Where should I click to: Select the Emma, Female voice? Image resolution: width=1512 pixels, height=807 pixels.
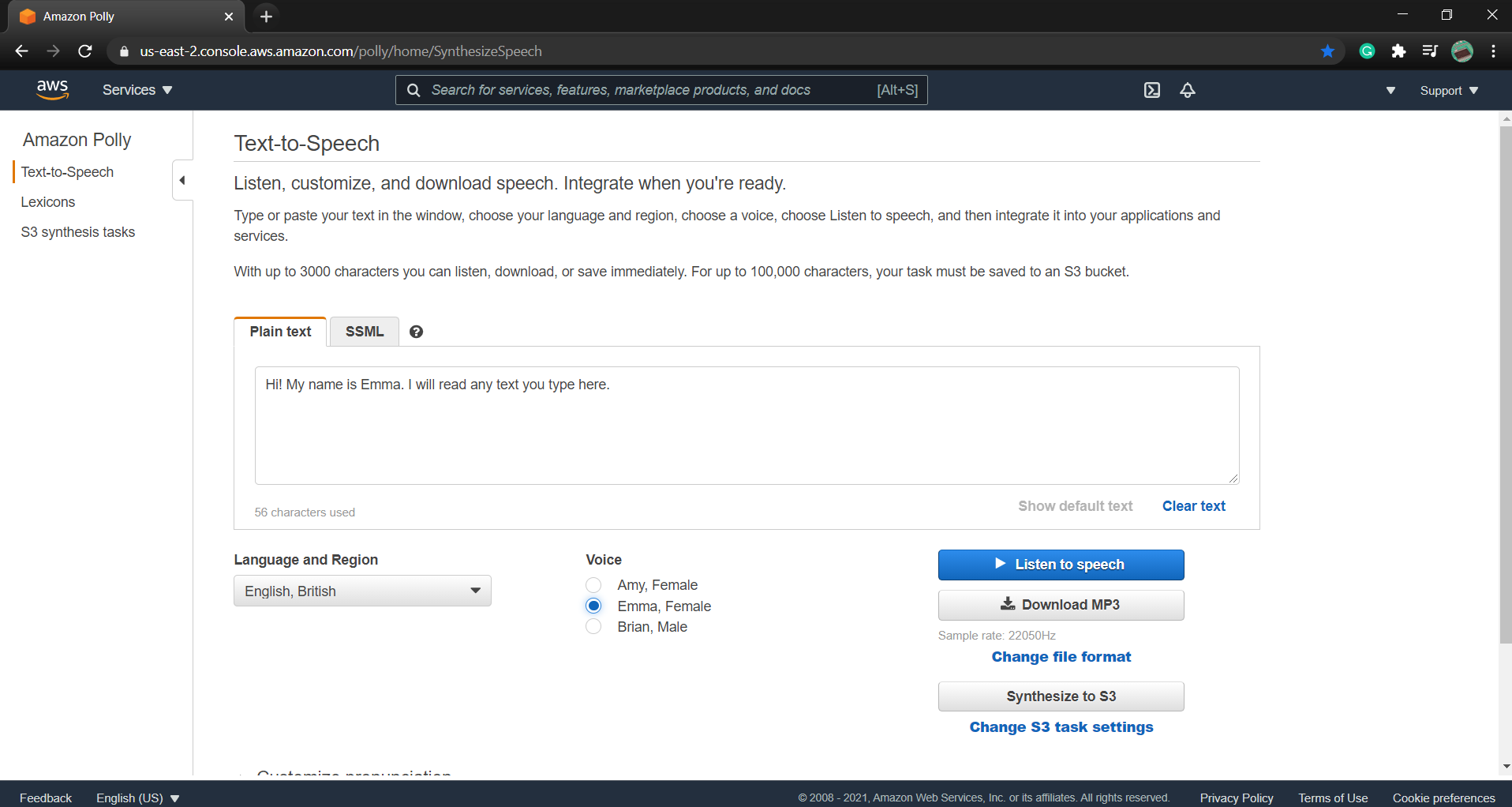[593, 606]
